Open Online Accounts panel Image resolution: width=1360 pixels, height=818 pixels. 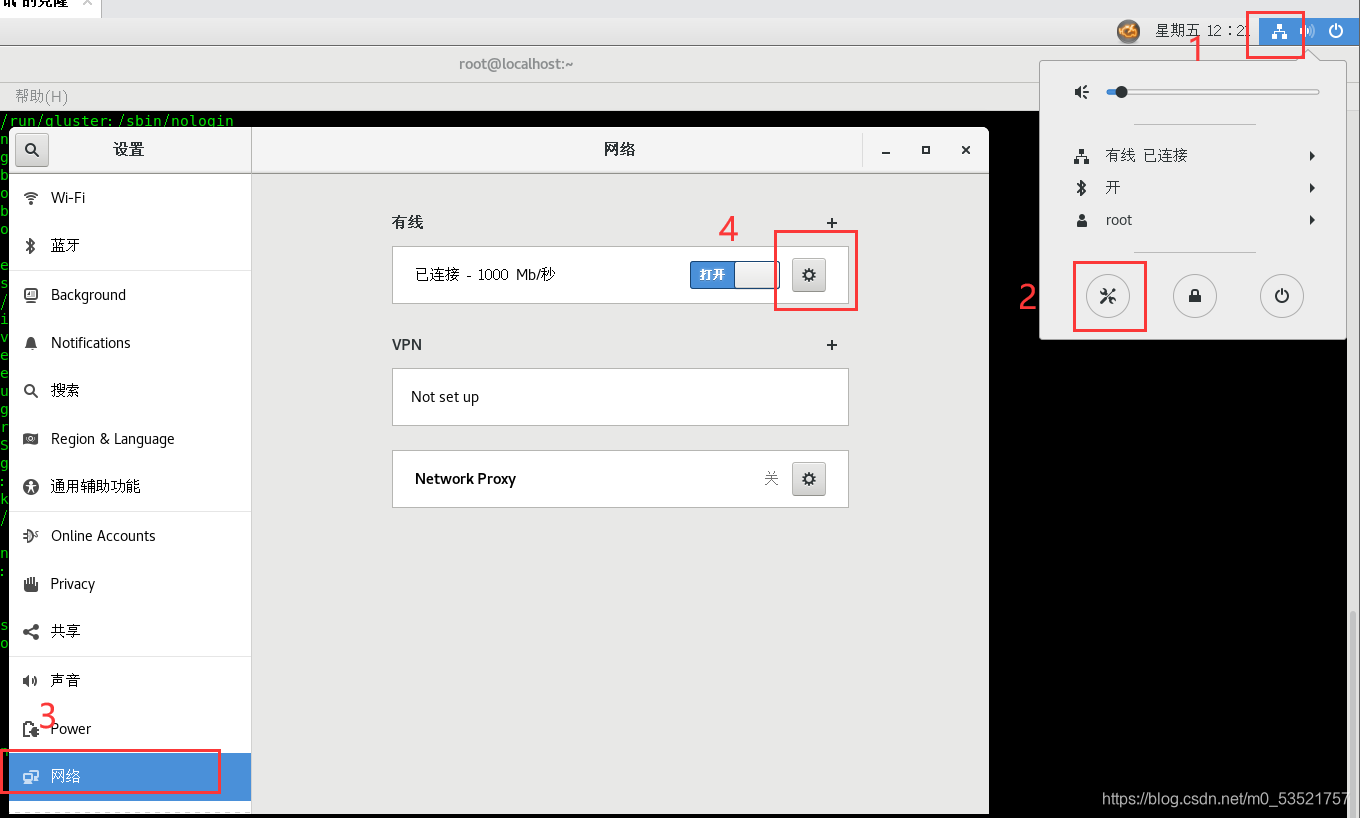point(130,536)
